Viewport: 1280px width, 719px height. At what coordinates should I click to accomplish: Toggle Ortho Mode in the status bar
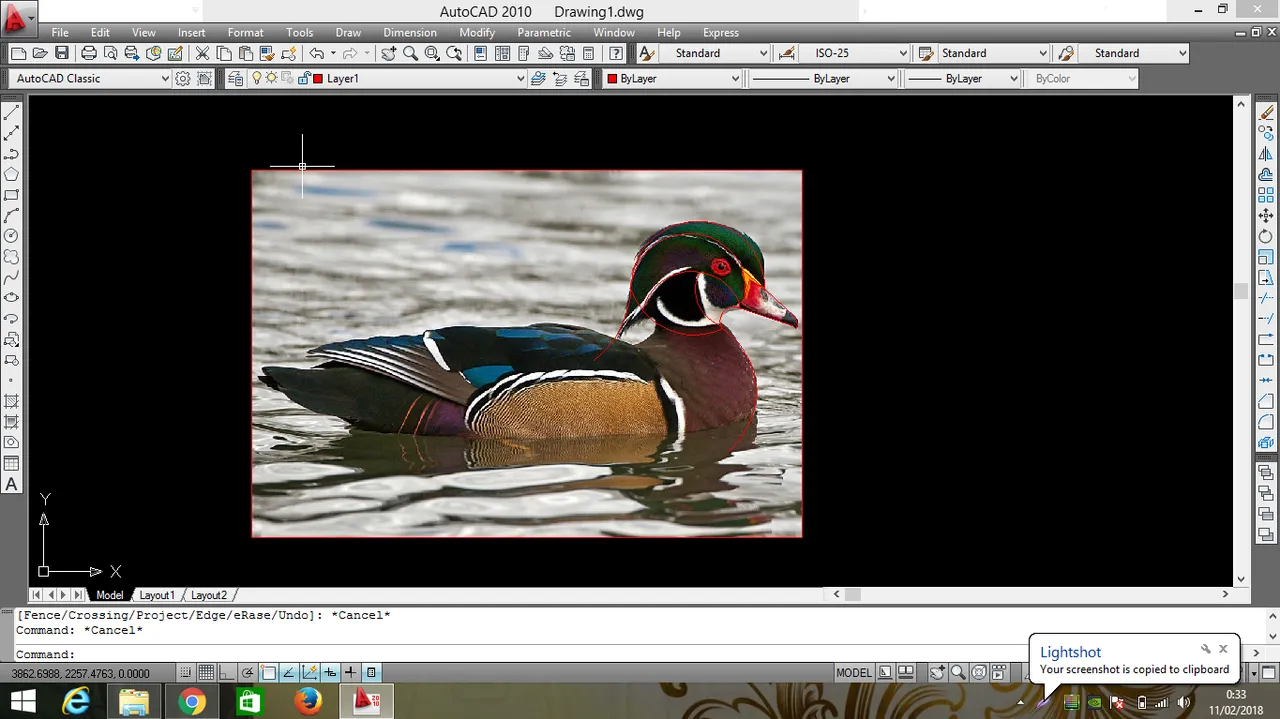[227, 673]
